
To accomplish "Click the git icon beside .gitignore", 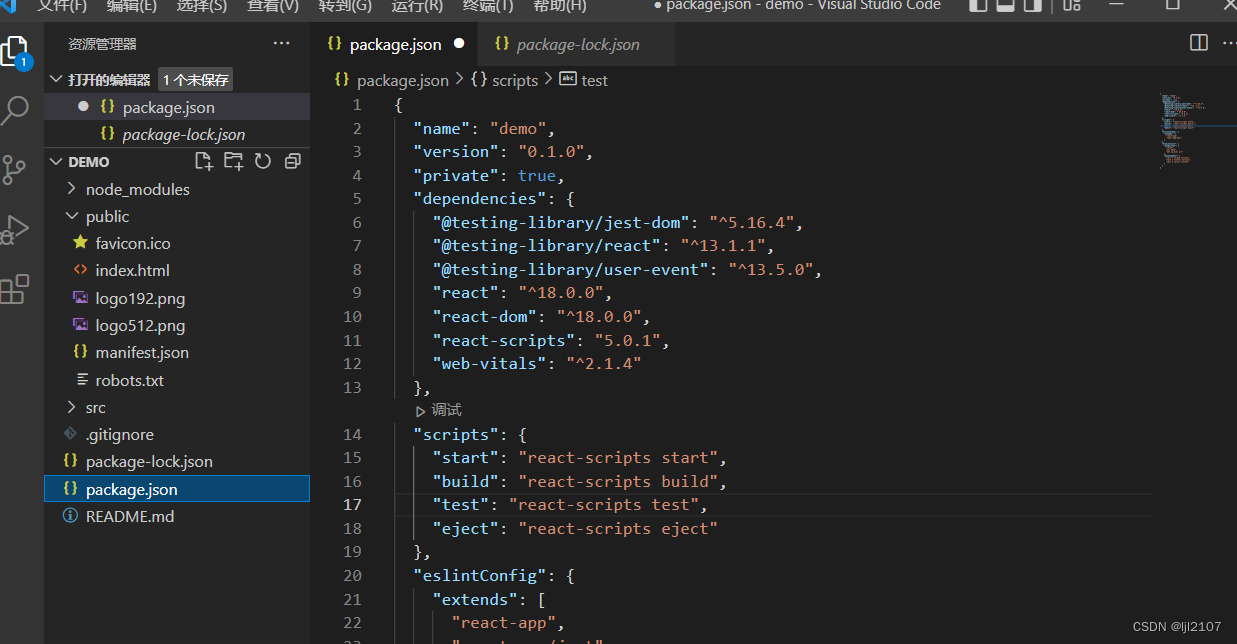I will (x=70, y=434).
